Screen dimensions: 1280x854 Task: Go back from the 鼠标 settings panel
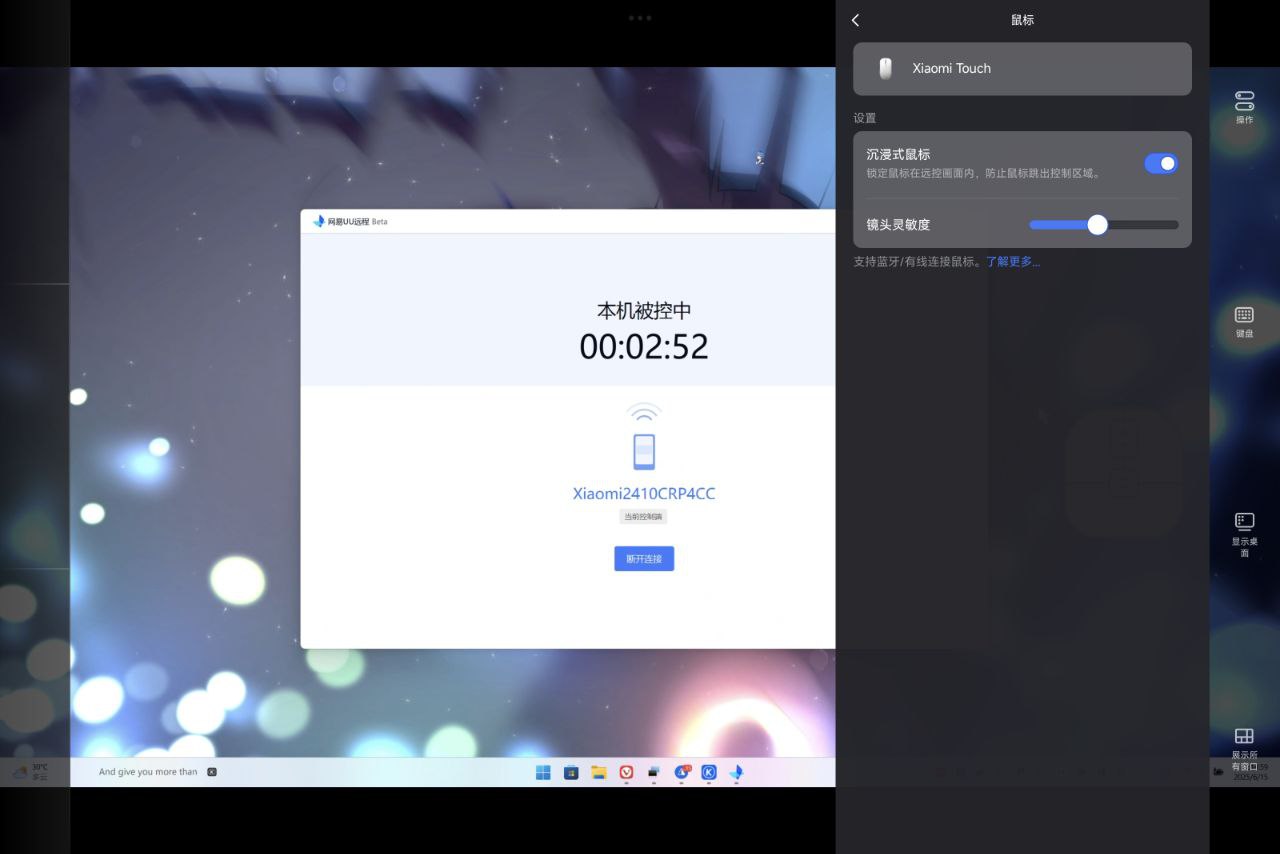855,20
